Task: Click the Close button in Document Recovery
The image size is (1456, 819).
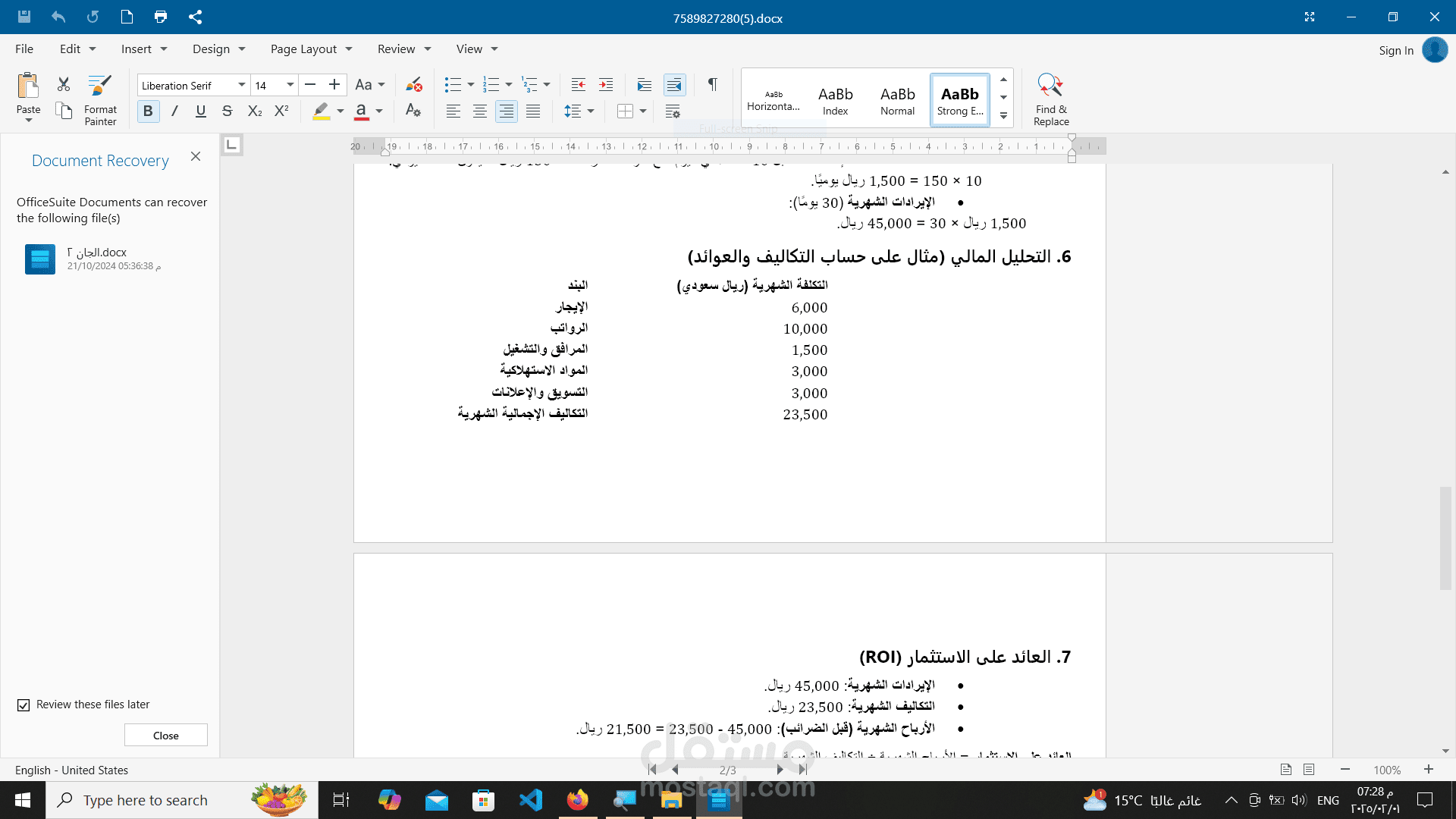Action: click(166, 736)
